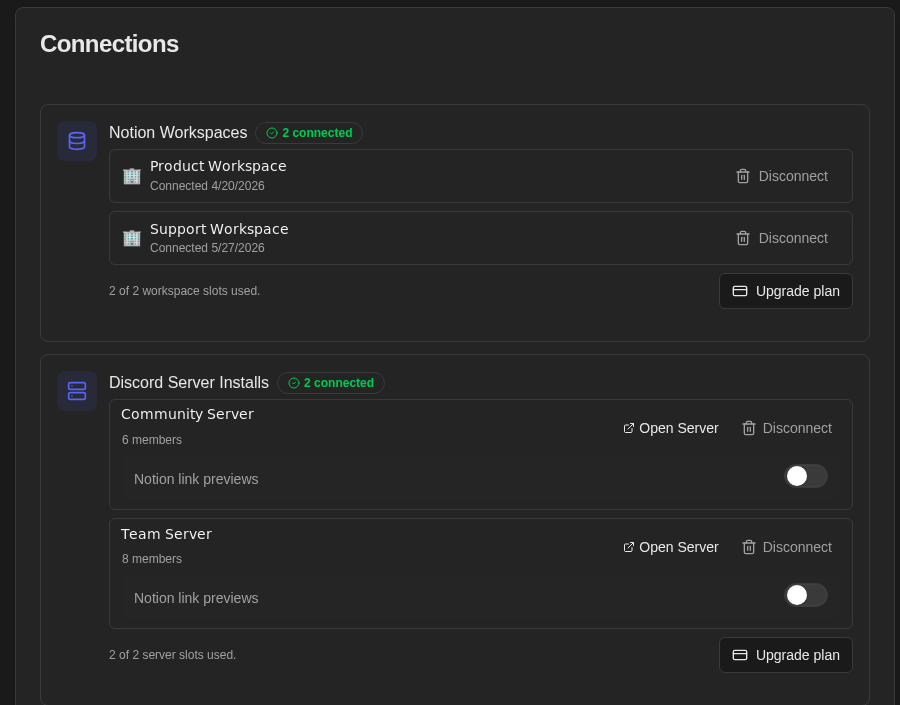Click card icon in workspace Upgrade plan button
Screen dimensions: 900x705
click(x=740, y=291)
